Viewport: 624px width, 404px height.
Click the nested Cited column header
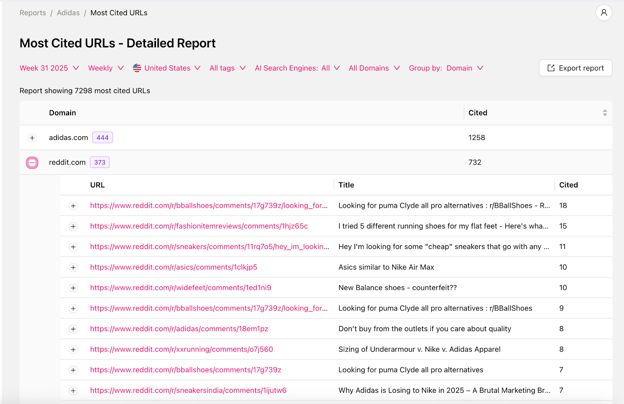[x=568, y=185]
